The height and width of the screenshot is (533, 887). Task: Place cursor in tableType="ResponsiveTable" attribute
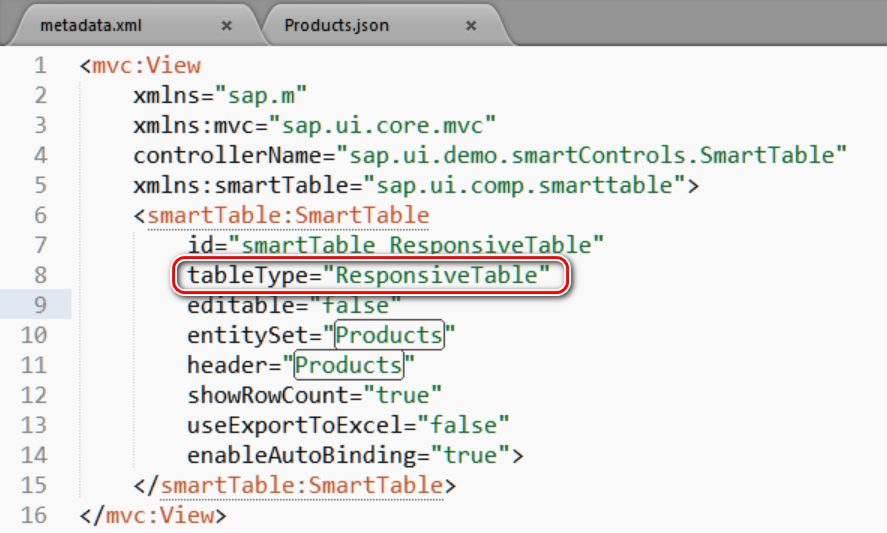[x=368, y=275]
